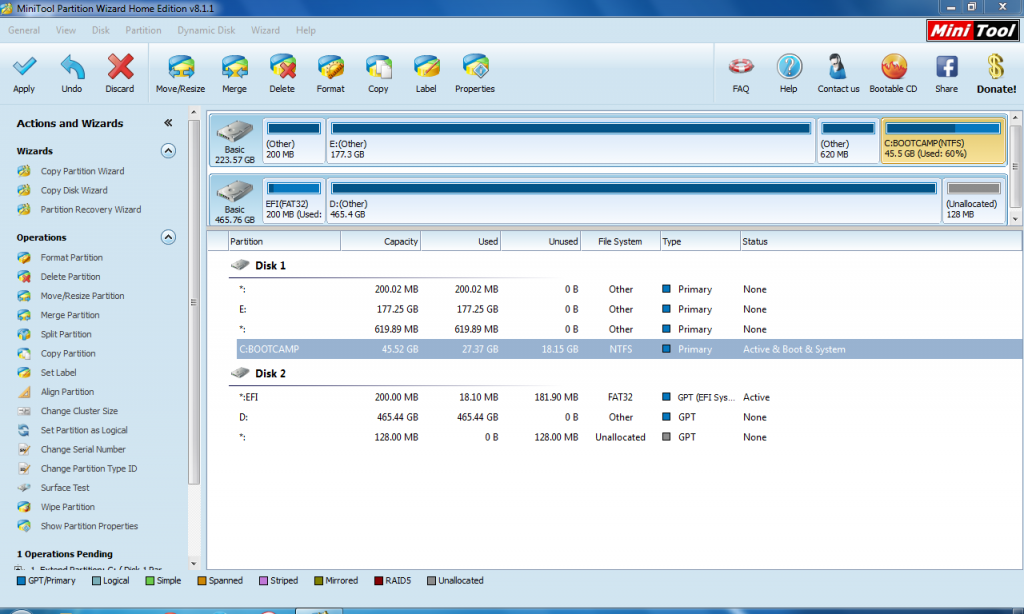Sort by the File System column header

coord(620,242)
